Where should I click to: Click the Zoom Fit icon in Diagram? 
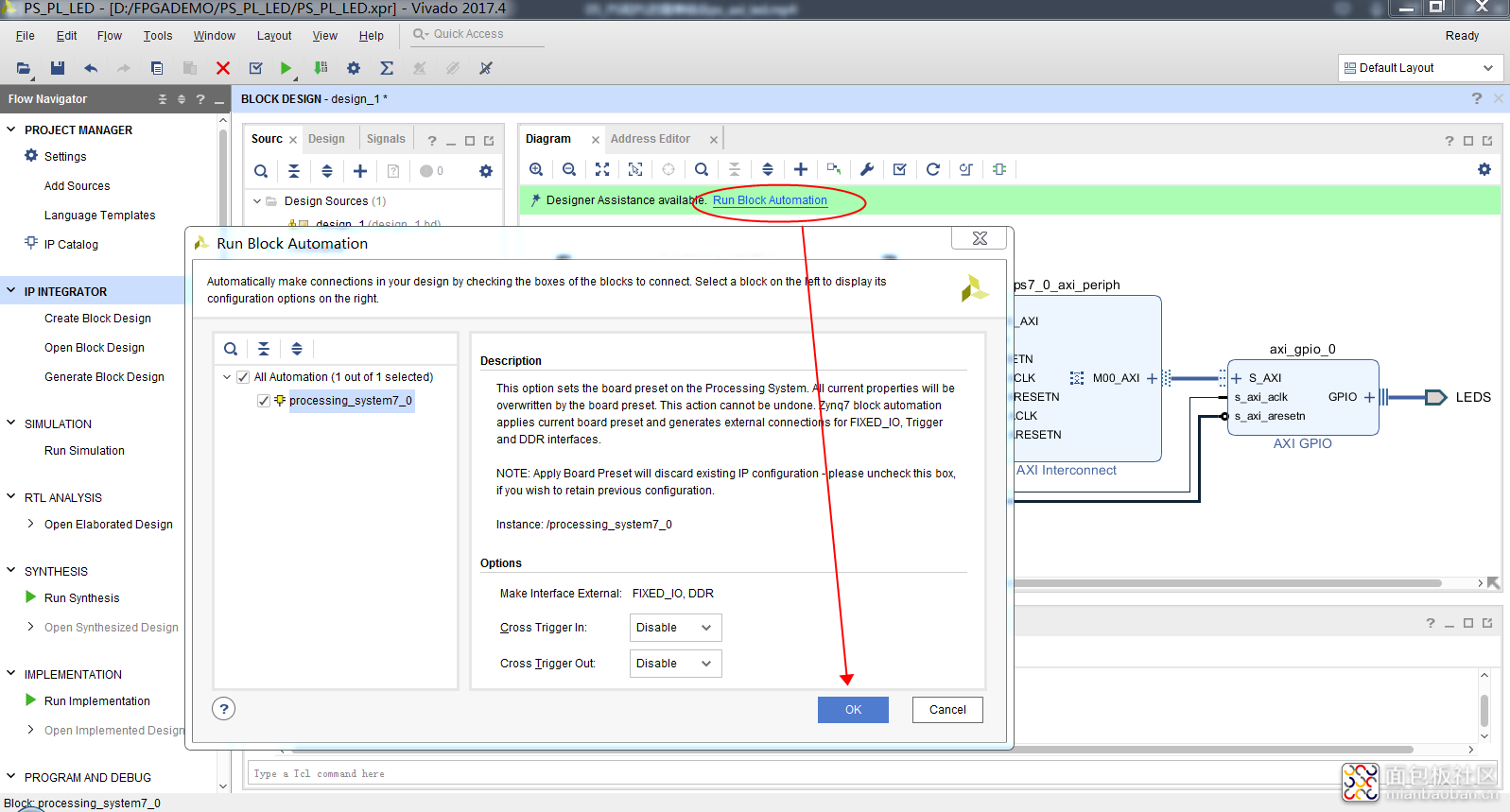click(602, 169)
